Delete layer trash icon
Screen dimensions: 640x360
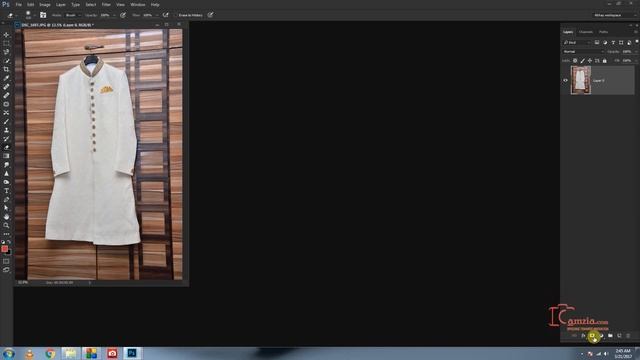coord(628,336)
